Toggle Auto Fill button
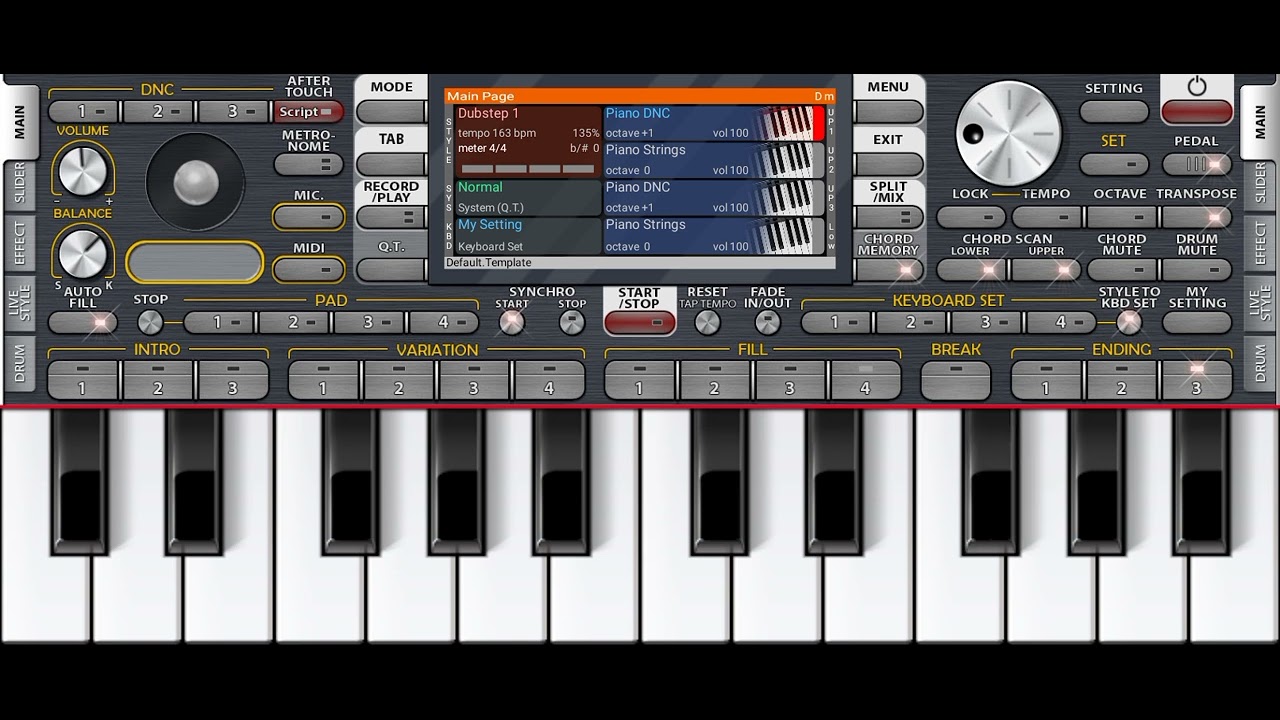This screenshot has width=1280, height=720. [83, 322]
